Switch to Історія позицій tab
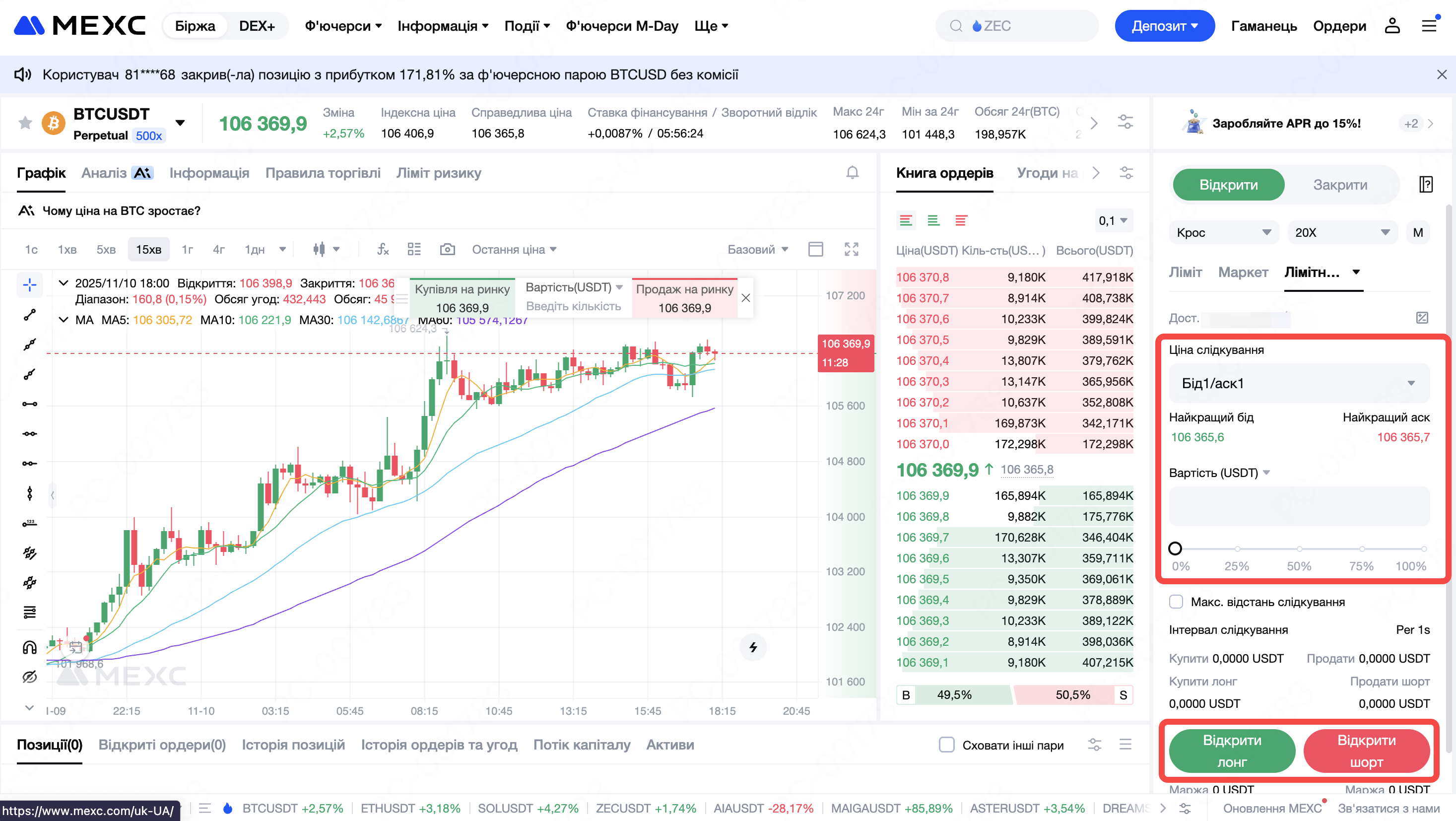Viewport: 1456px width, 821px height. click(x=293, y=745)
